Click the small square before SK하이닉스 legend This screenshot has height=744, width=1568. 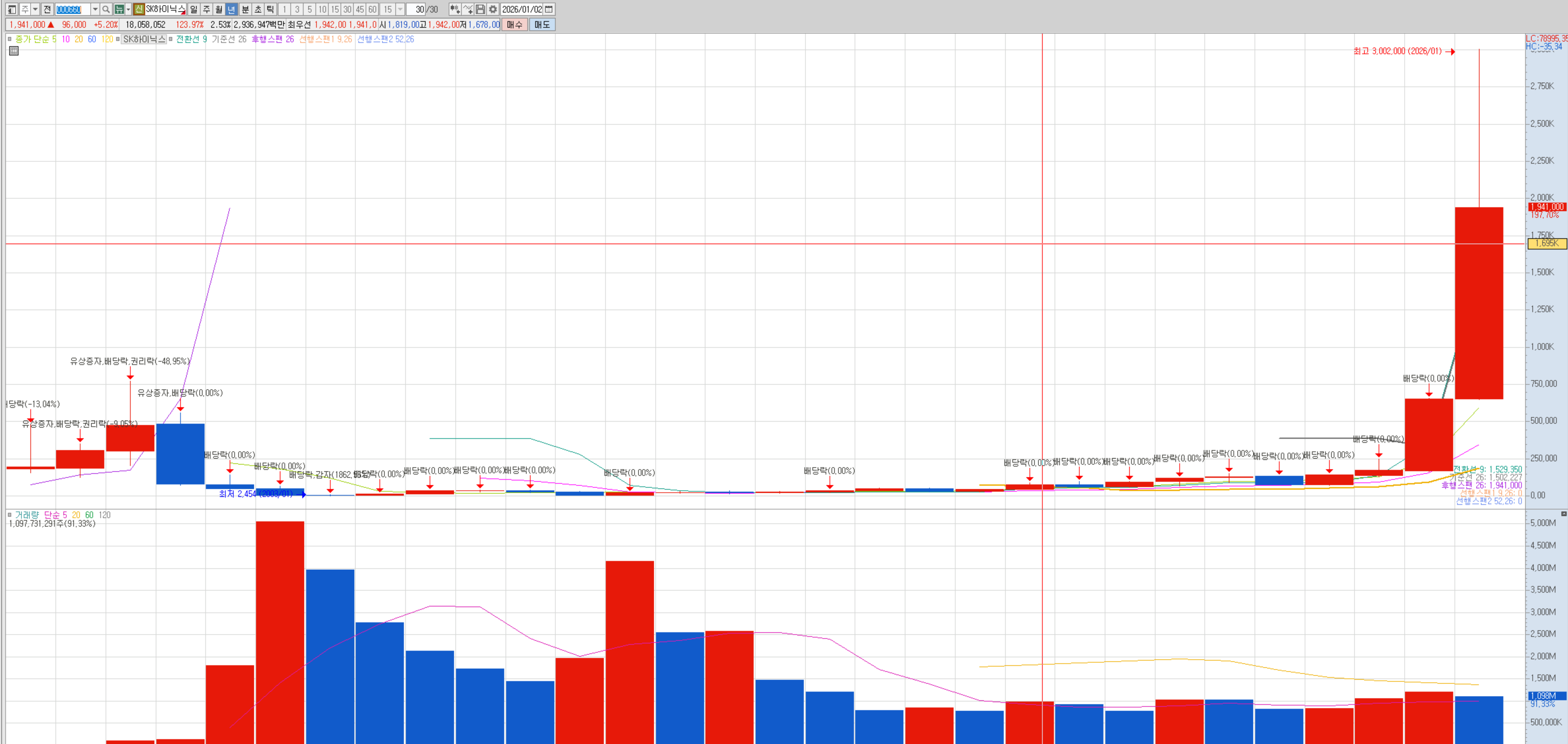(x=117, y=39)
